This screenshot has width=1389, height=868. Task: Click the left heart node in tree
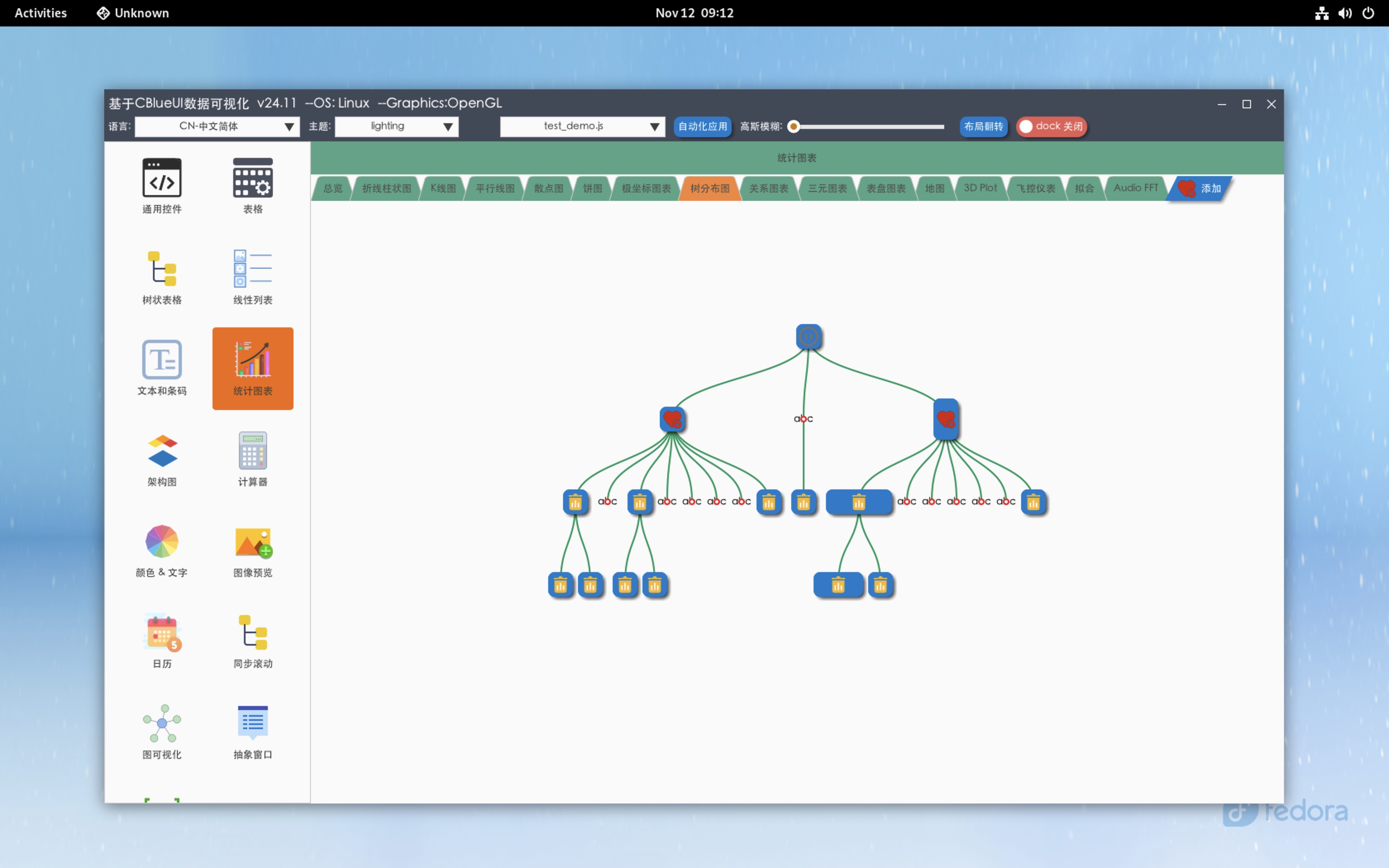point(672,419)
